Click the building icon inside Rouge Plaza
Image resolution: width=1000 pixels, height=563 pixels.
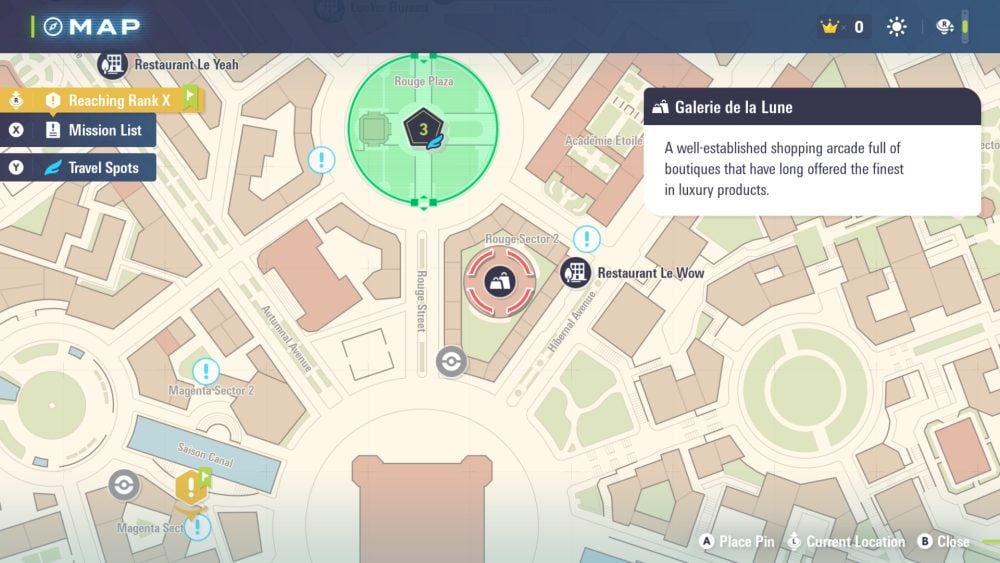[373, 129]
